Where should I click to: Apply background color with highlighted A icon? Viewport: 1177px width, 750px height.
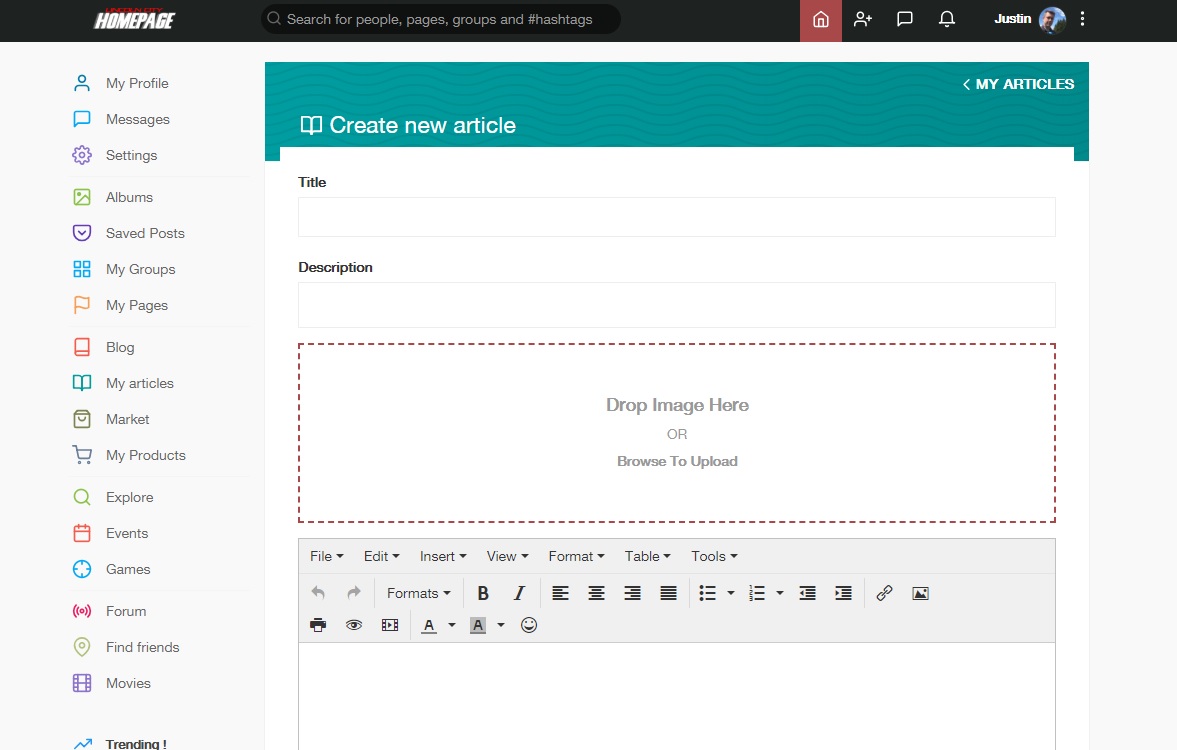coord(478,625)
